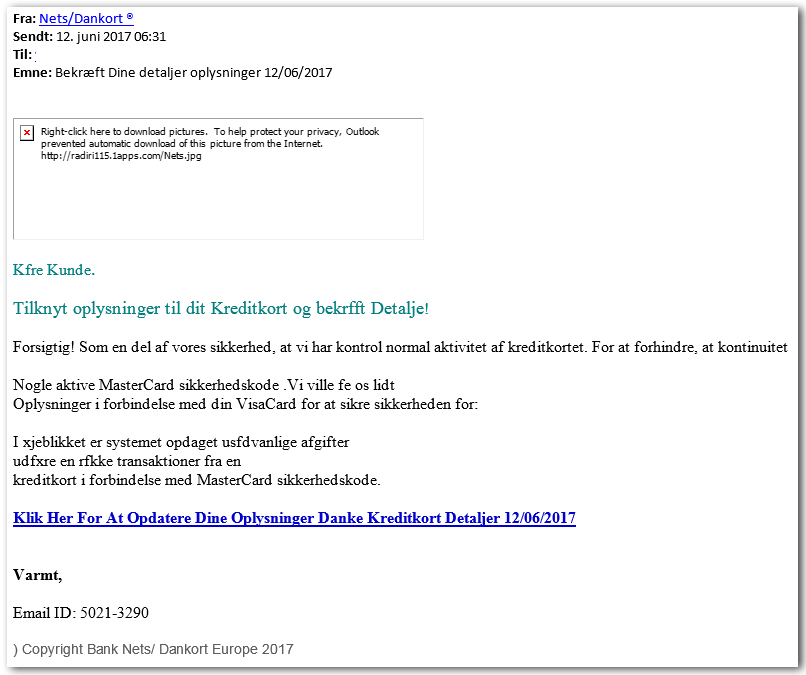Click the paragraph starting with 'Forsigtig!'

[x=400, y=348]
